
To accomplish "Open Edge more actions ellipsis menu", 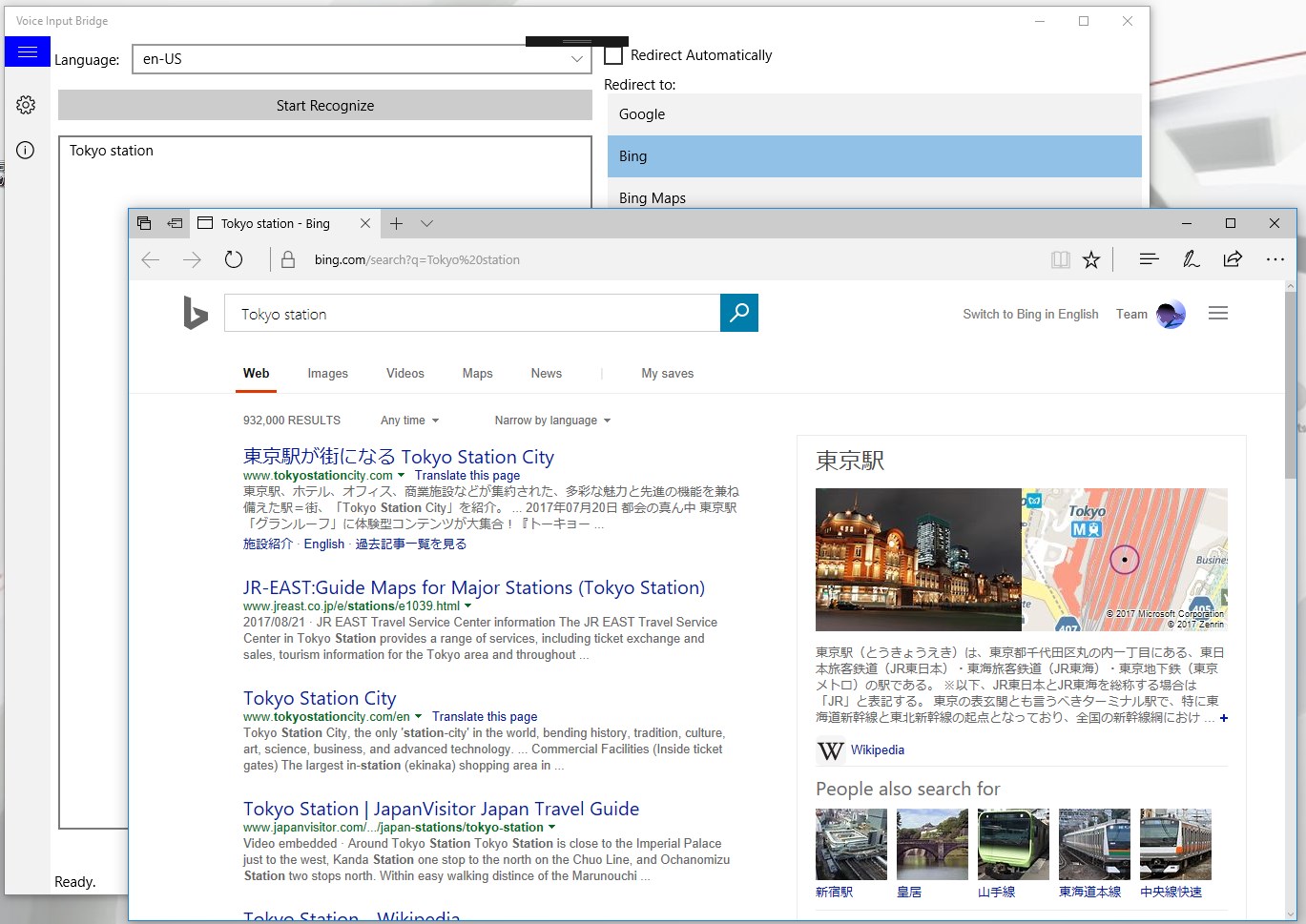I will (x=1275, y=259).
